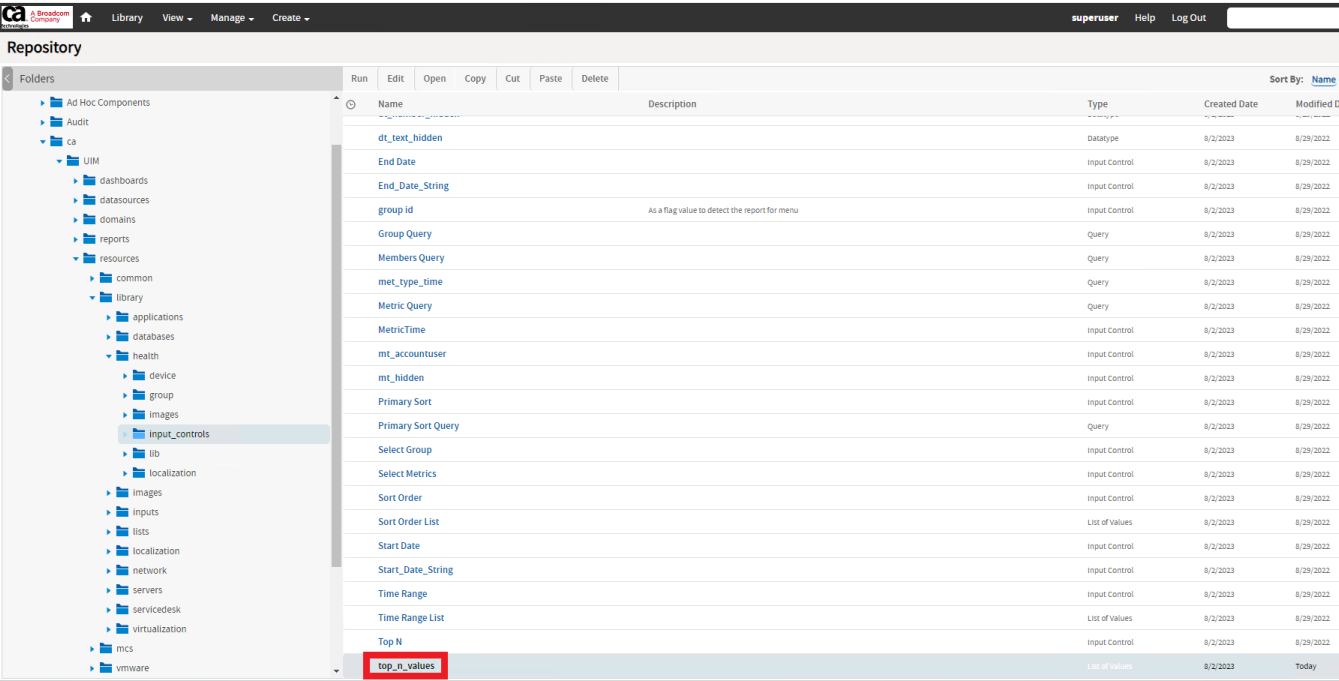Click the Home icon in top bar
Screen dimensions: 1339x681
tap(86, 18)
